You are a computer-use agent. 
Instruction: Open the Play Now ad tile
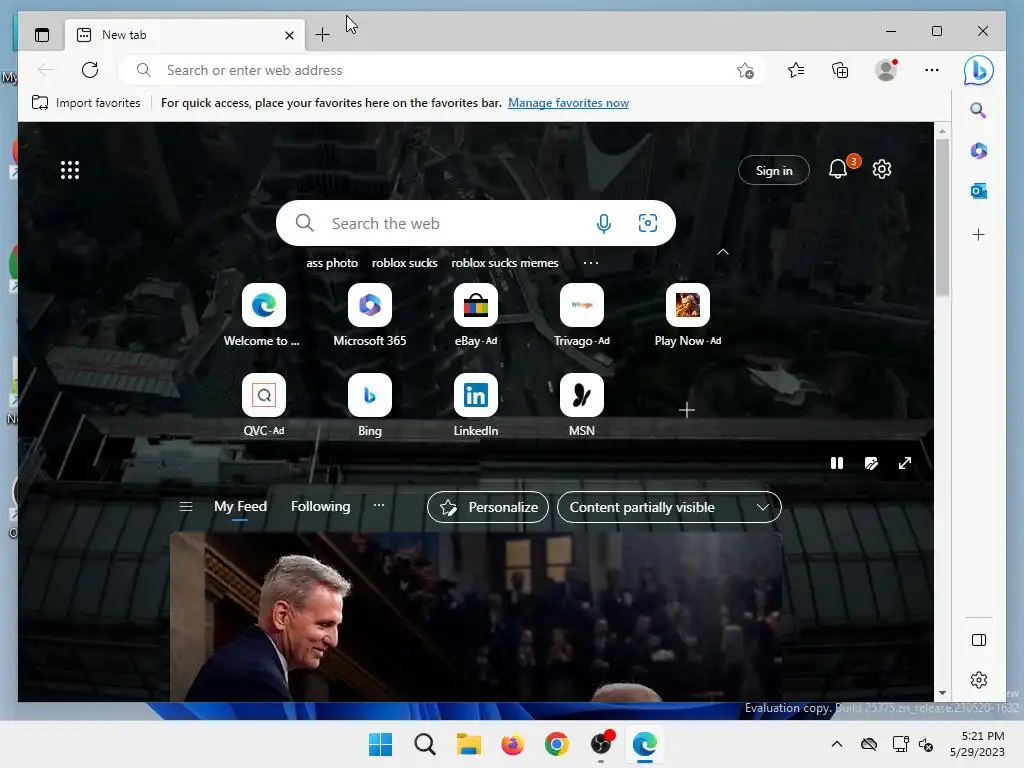(x=688, y=316)
